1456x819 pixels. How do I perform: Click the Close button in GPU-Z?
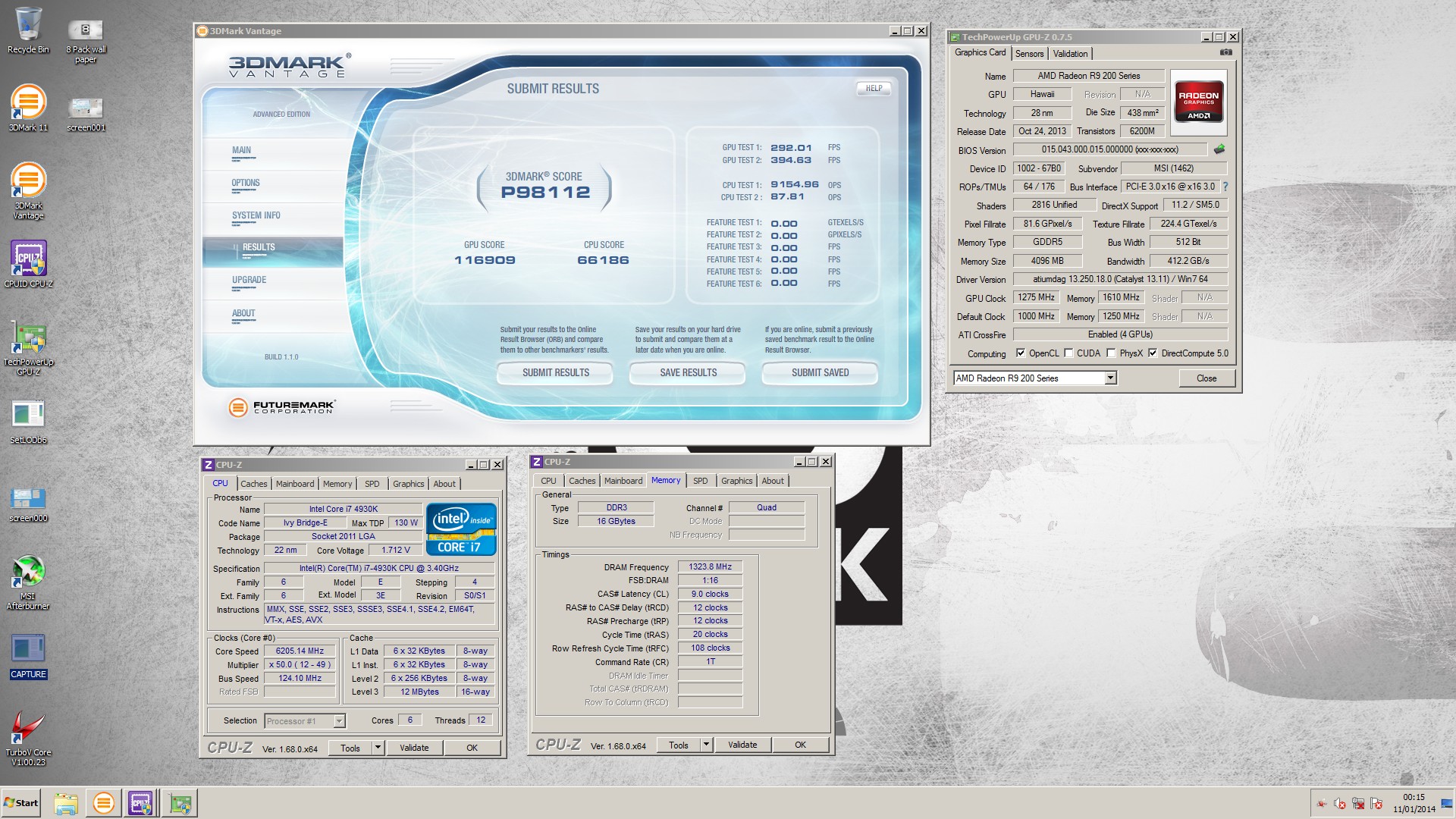click(x=1207, y=378)
